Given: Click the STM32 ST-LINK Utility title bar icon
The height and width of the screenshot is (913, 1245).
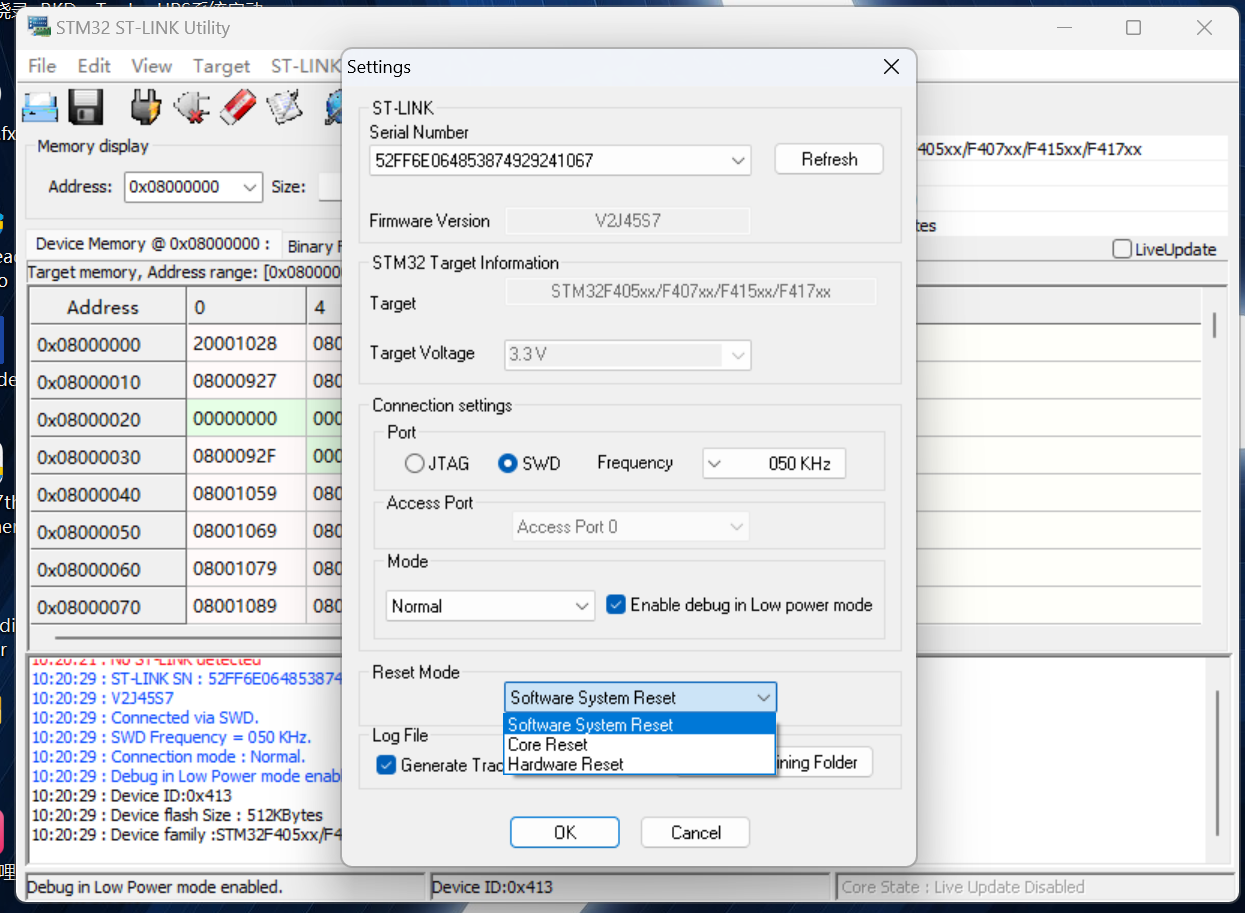Looking at the screenshot, I should click(x=40, y=27).
